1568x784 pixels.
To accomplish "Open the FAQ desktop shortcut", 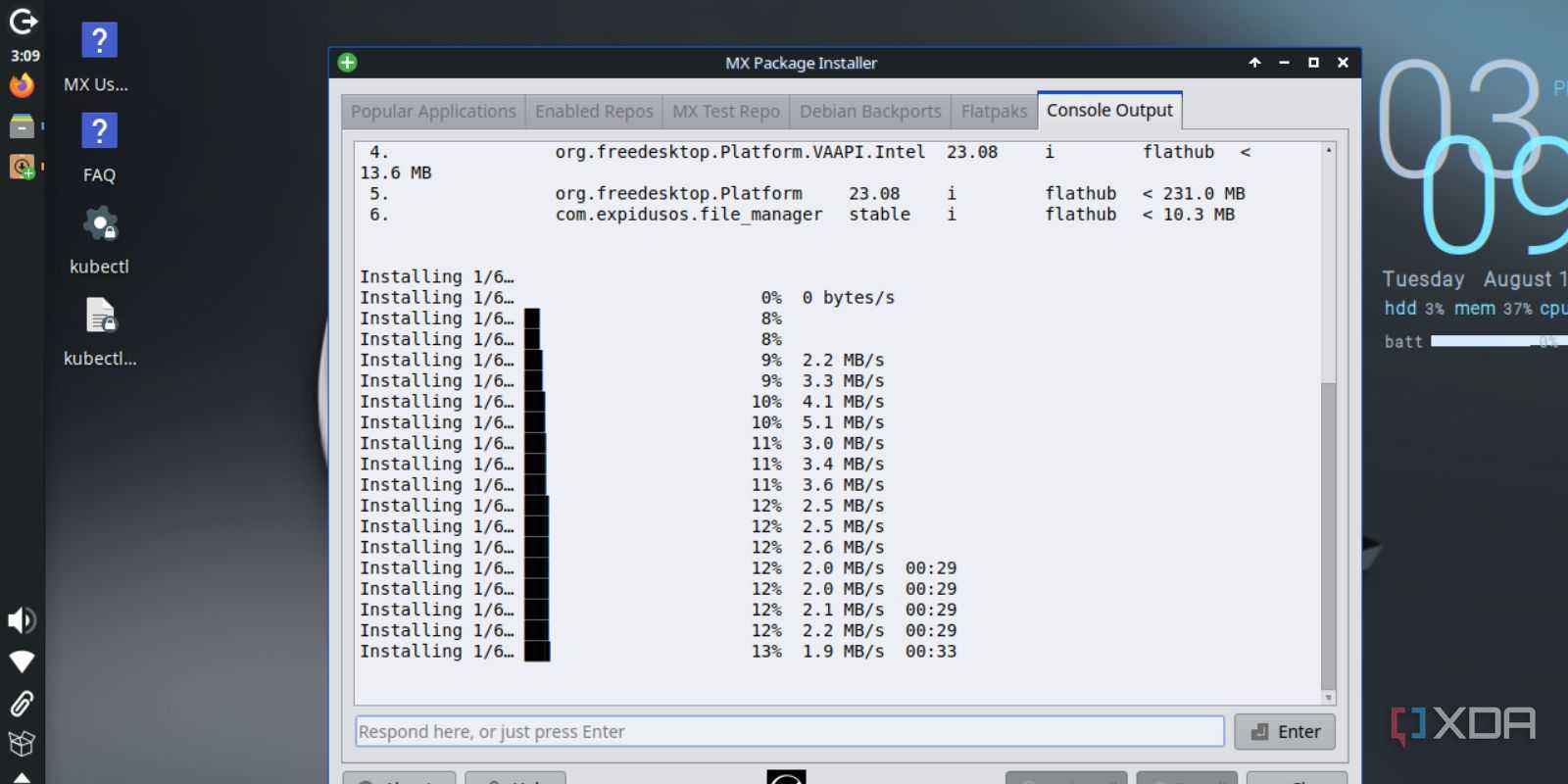I will (98, 148).
